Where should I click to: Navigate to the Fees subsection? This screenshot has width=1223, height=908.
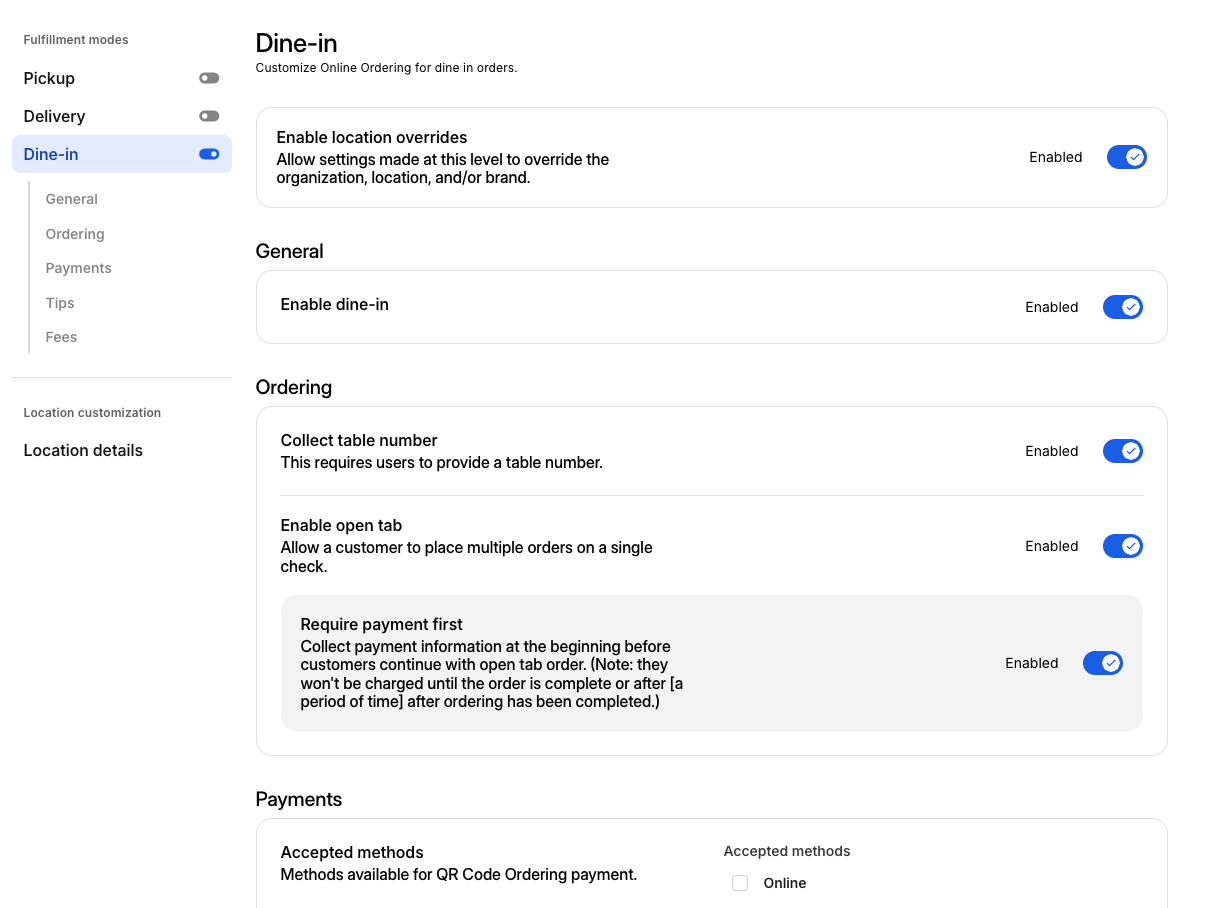(x=61, y=337)
